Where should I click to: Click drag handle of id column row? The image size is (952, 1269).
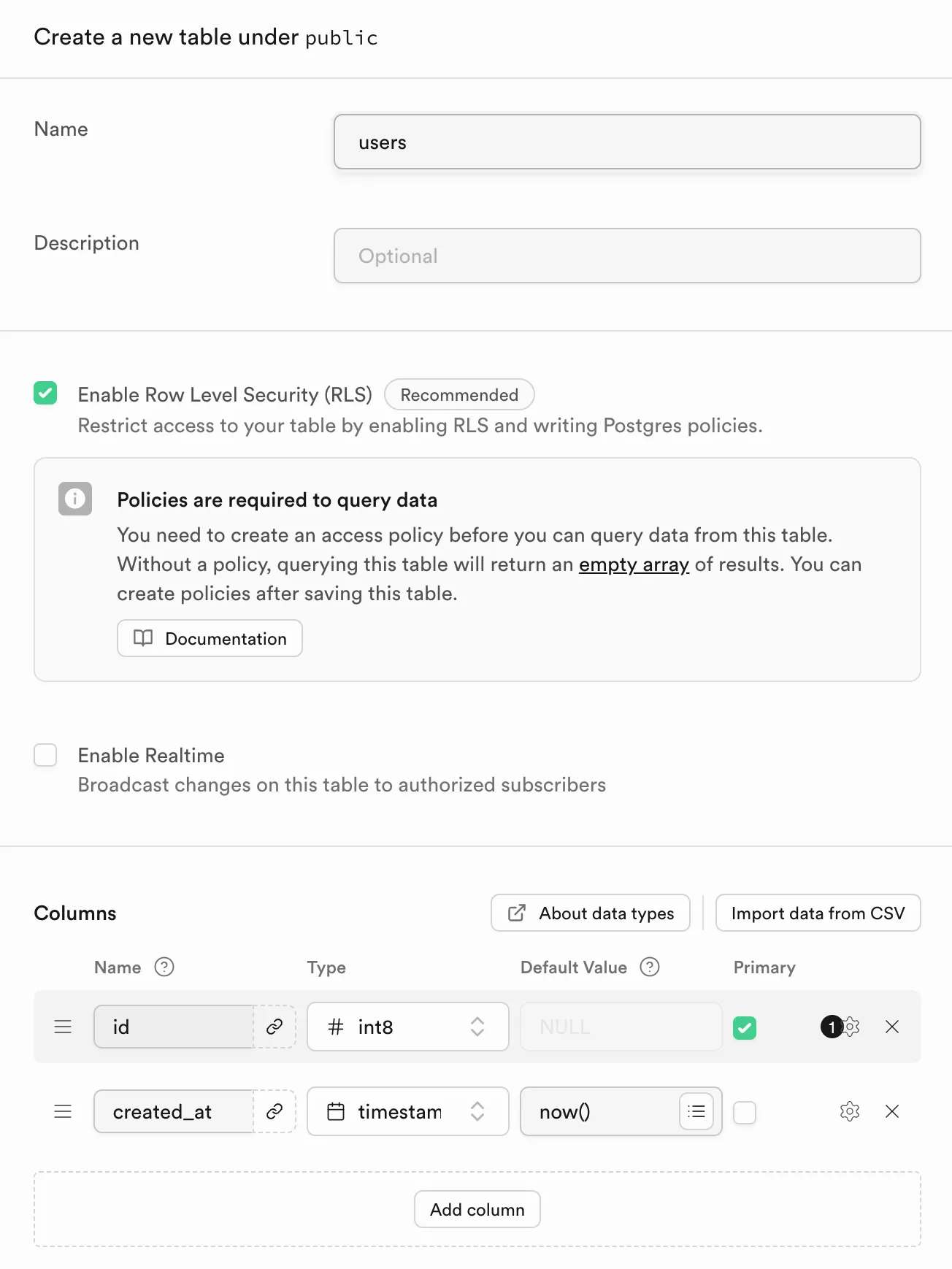tap(64, 1027)
